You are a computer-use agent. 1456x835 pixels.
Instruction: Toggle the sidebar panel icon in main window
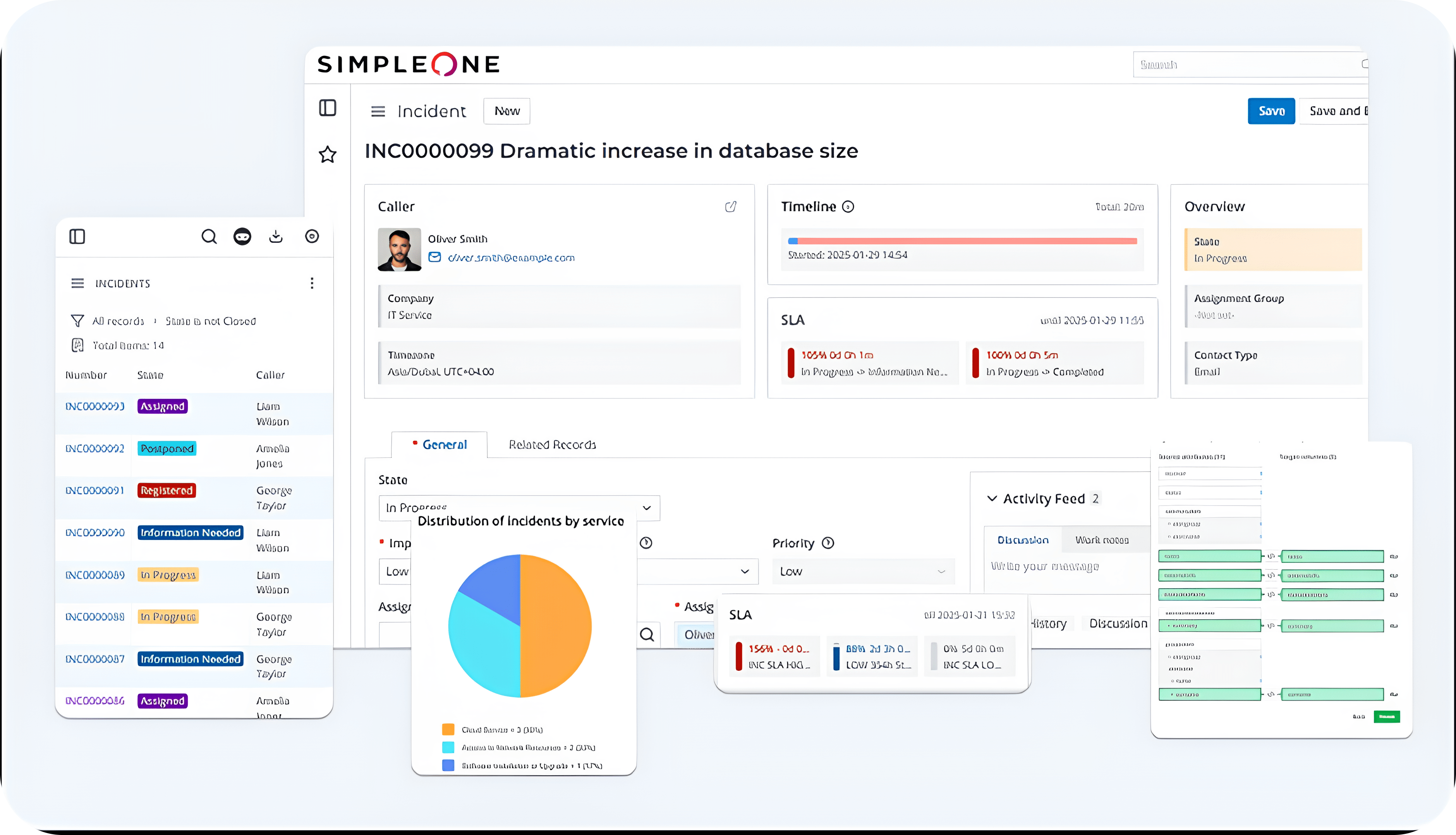tap(327, 108)
